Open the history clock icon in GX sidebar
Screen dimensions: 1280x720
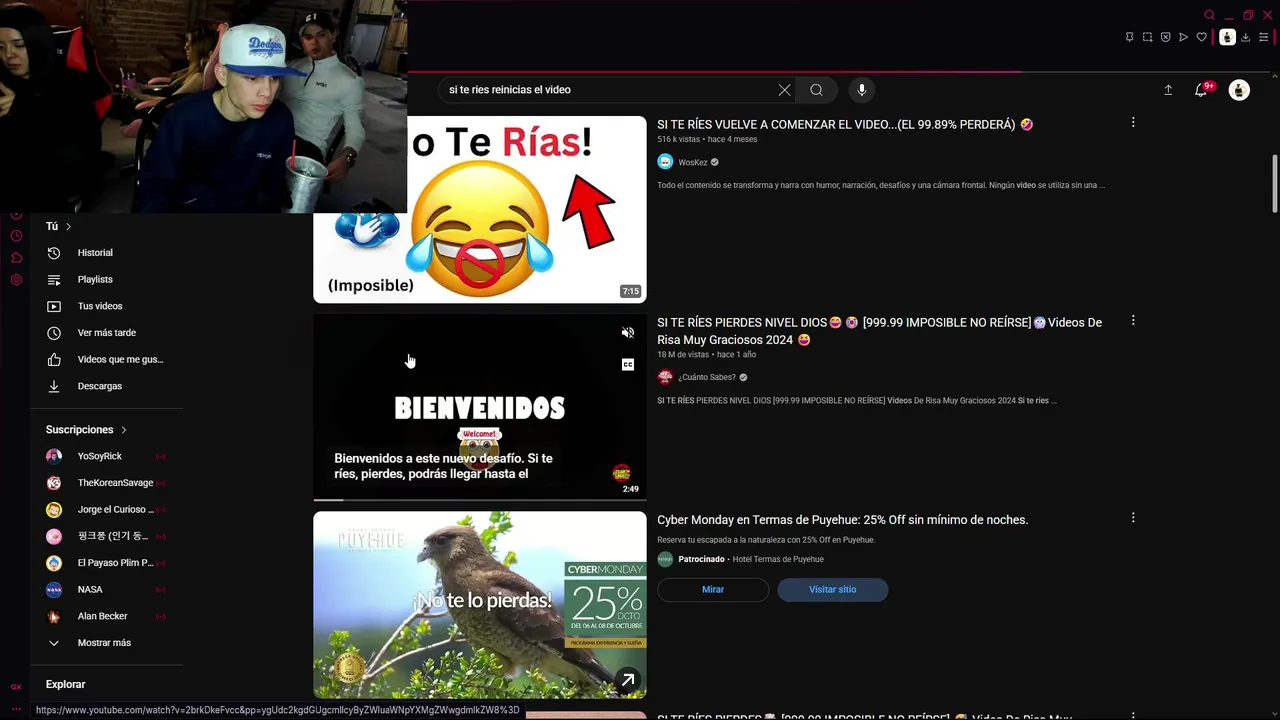click(x=16, y=236)
